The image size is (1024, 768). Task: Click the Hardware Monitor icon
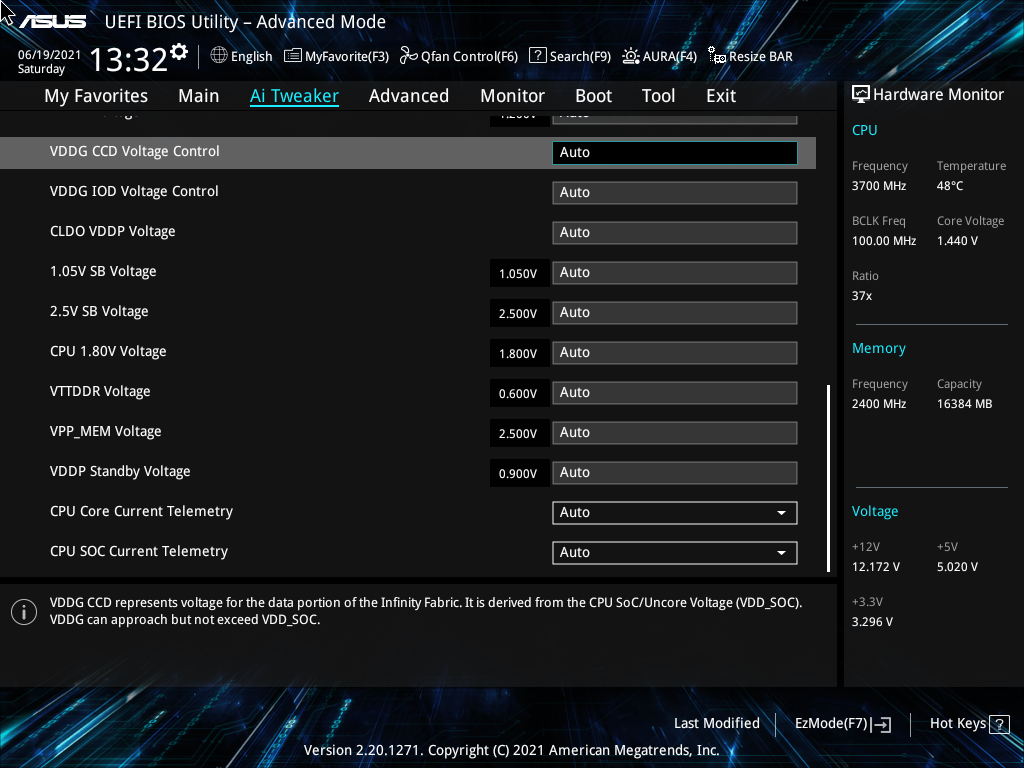[x=861, y=93]
